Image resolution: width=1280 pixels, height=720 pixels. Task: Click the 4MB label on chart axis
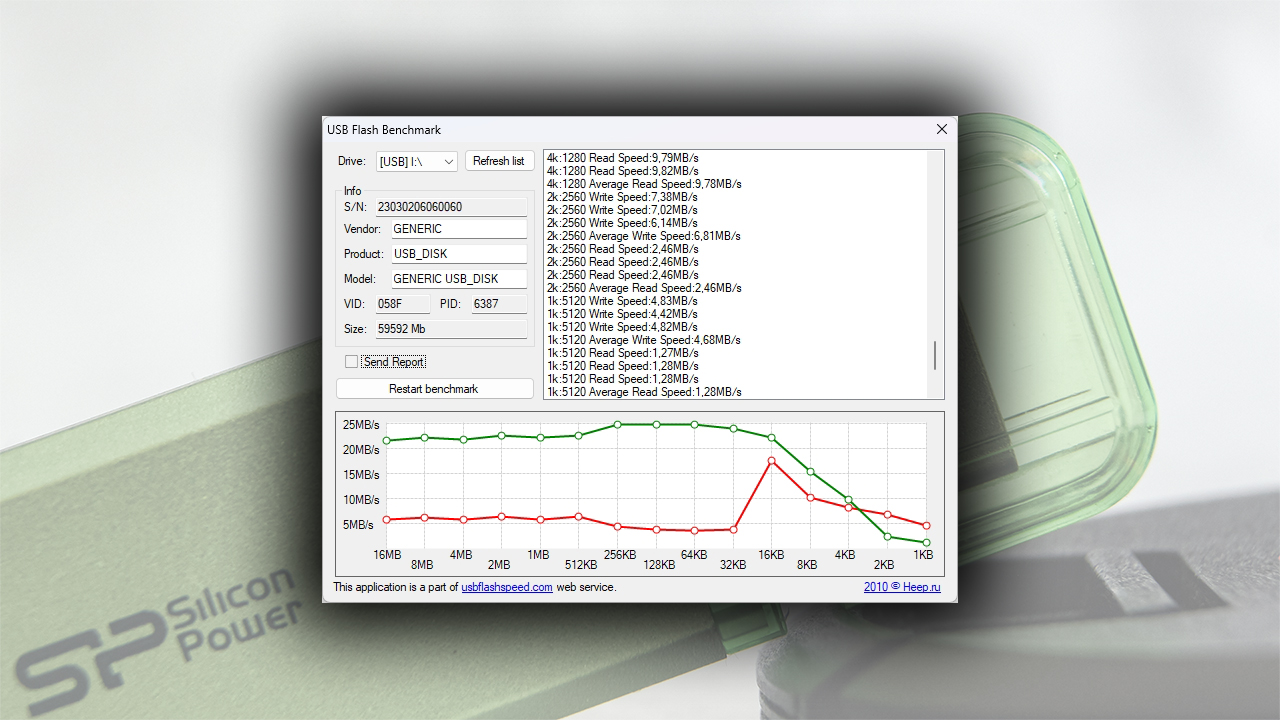tap(461, 555)
